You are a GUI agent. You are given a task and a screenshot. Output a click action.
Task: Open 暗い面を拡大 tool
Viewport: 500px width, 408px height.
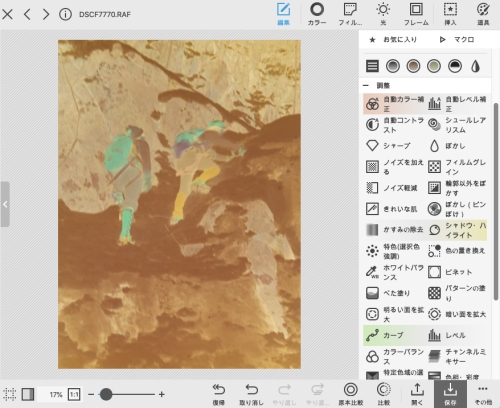[457, 314]
